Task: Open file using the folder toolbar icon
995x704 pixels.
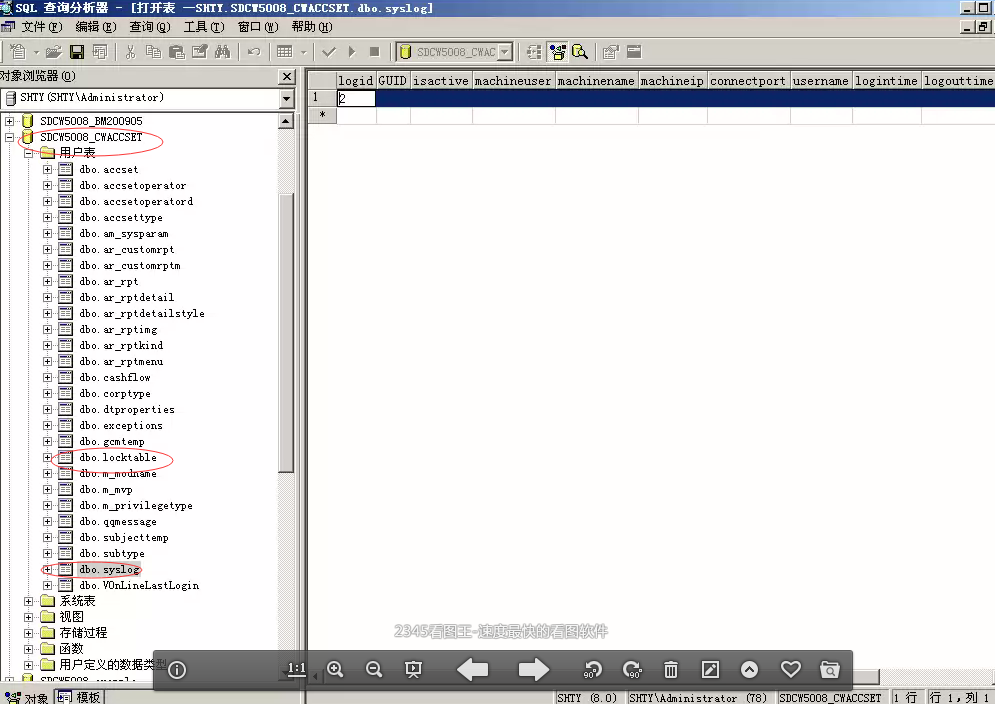Action: [x=53, y=52]
